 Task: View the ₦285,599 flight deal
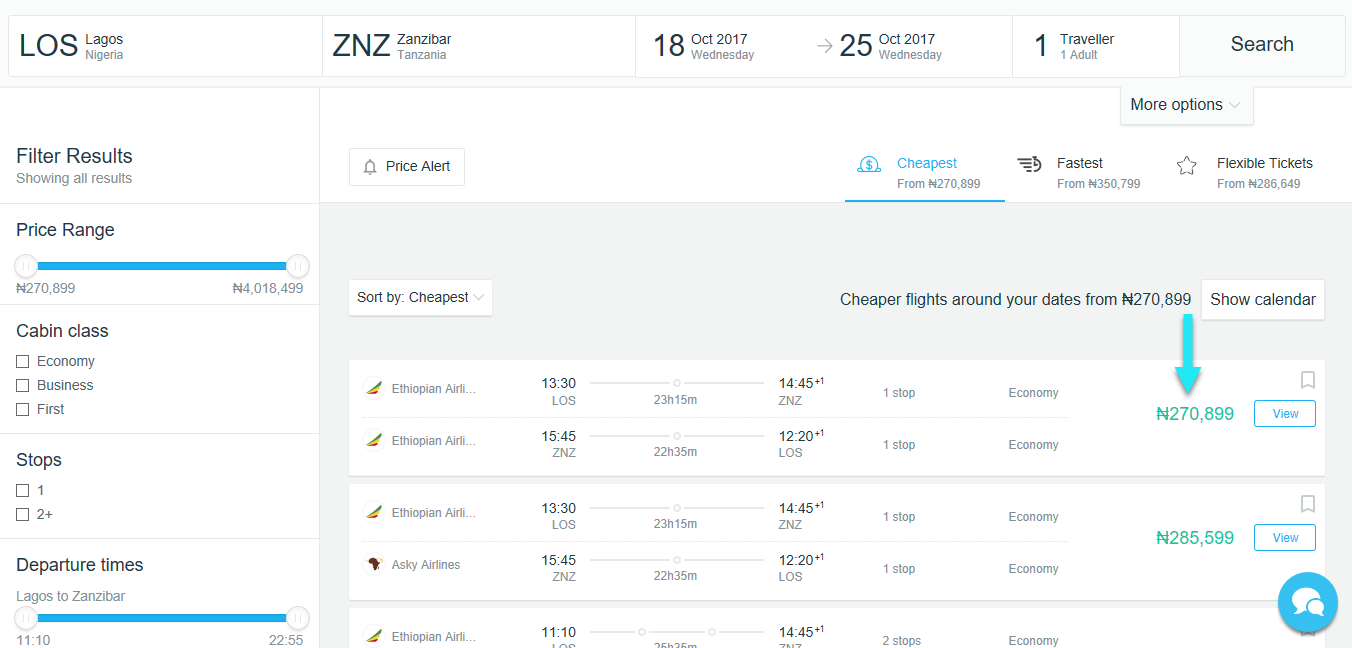[x=1285, y=538]
